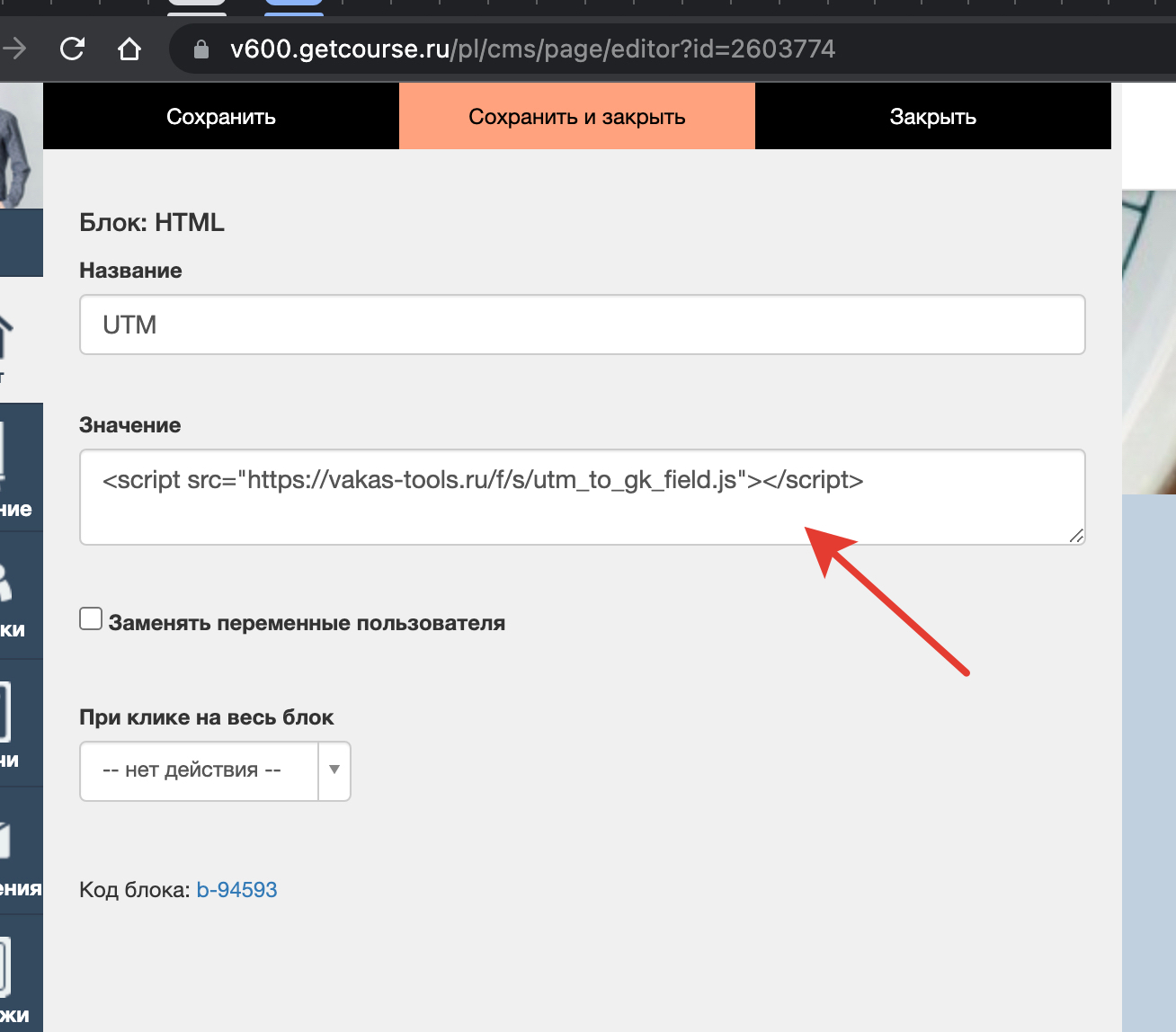Click the browser forward arrow
This screenshot has height=1032, width=1176.
pyautogui.click(x=14, y=49)
